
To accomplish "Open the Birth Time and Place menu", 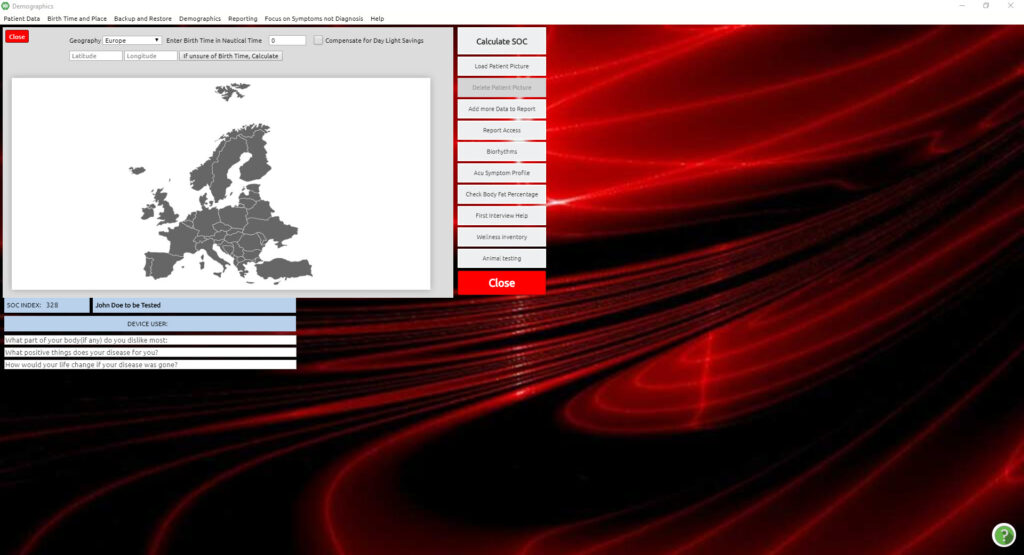I will tap(77, 18).
